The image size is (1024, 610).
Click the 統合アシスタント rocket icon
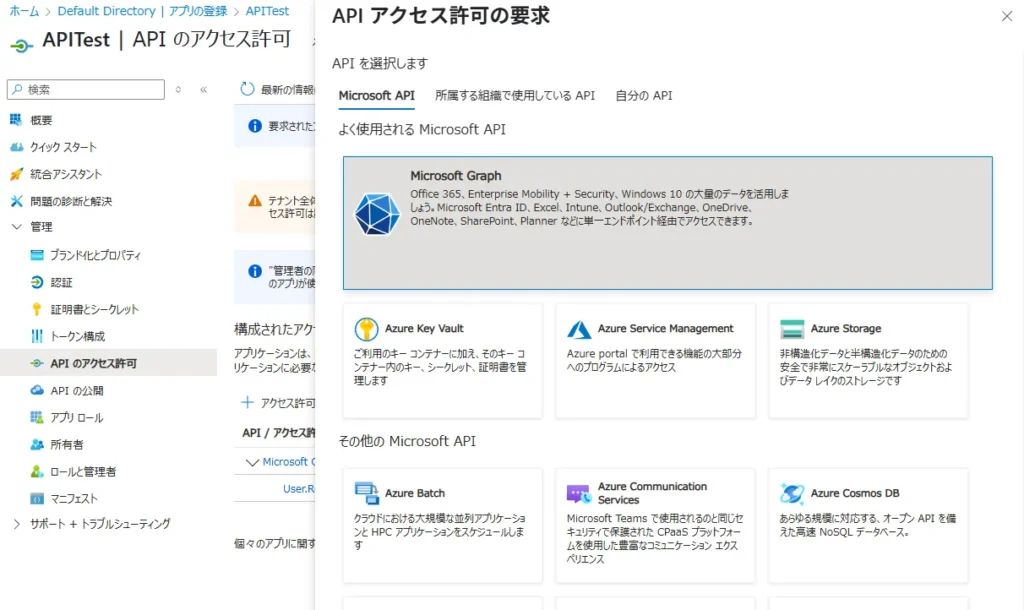(16, 174)
